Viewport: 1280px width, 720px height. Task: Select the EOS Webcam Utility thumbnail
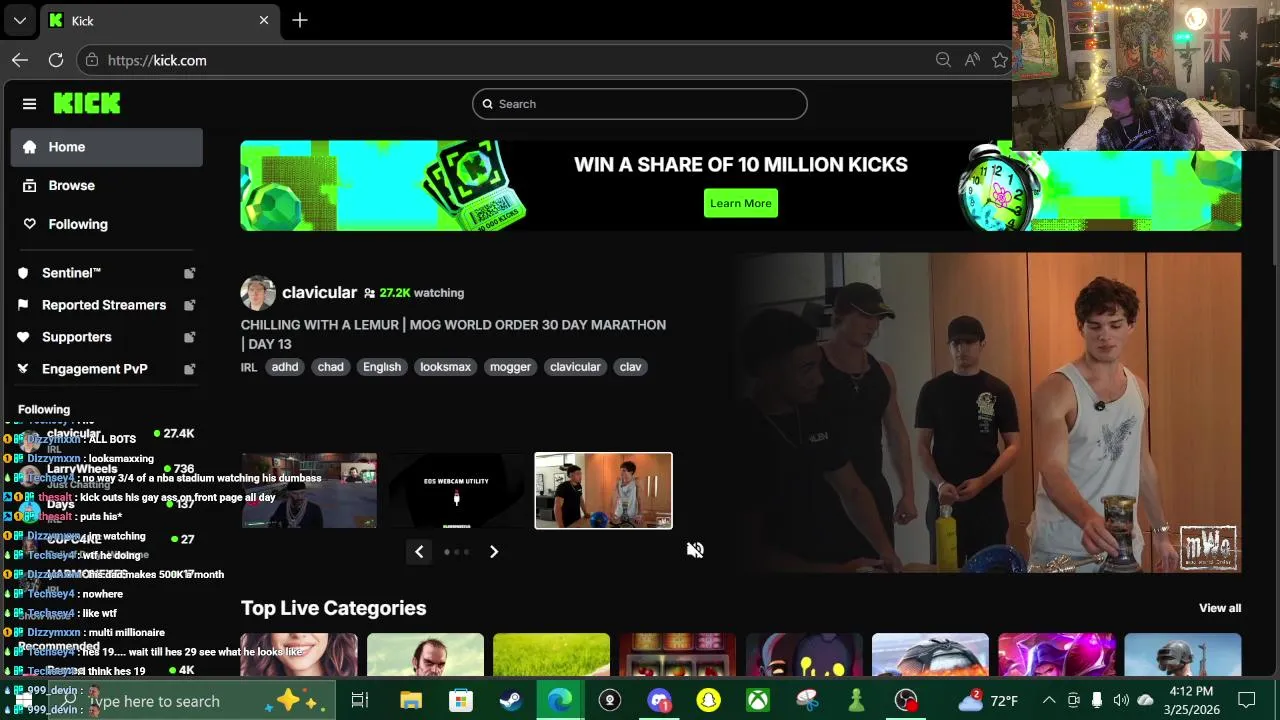click(456, 491)
